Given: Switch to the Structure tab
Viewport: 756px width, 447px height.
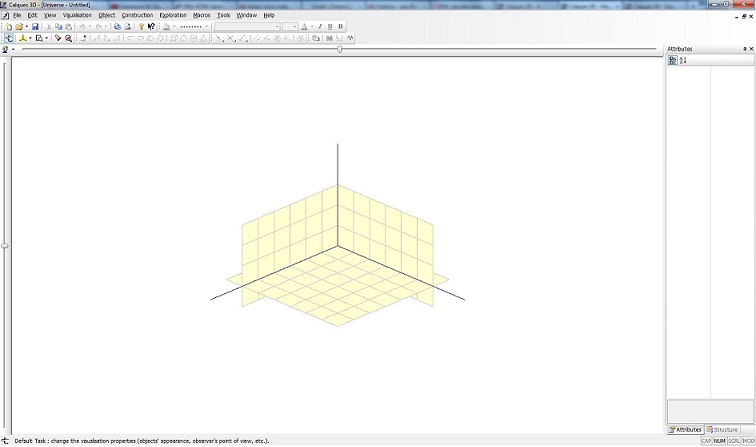Looking at the screenshot, I should 722,429.
